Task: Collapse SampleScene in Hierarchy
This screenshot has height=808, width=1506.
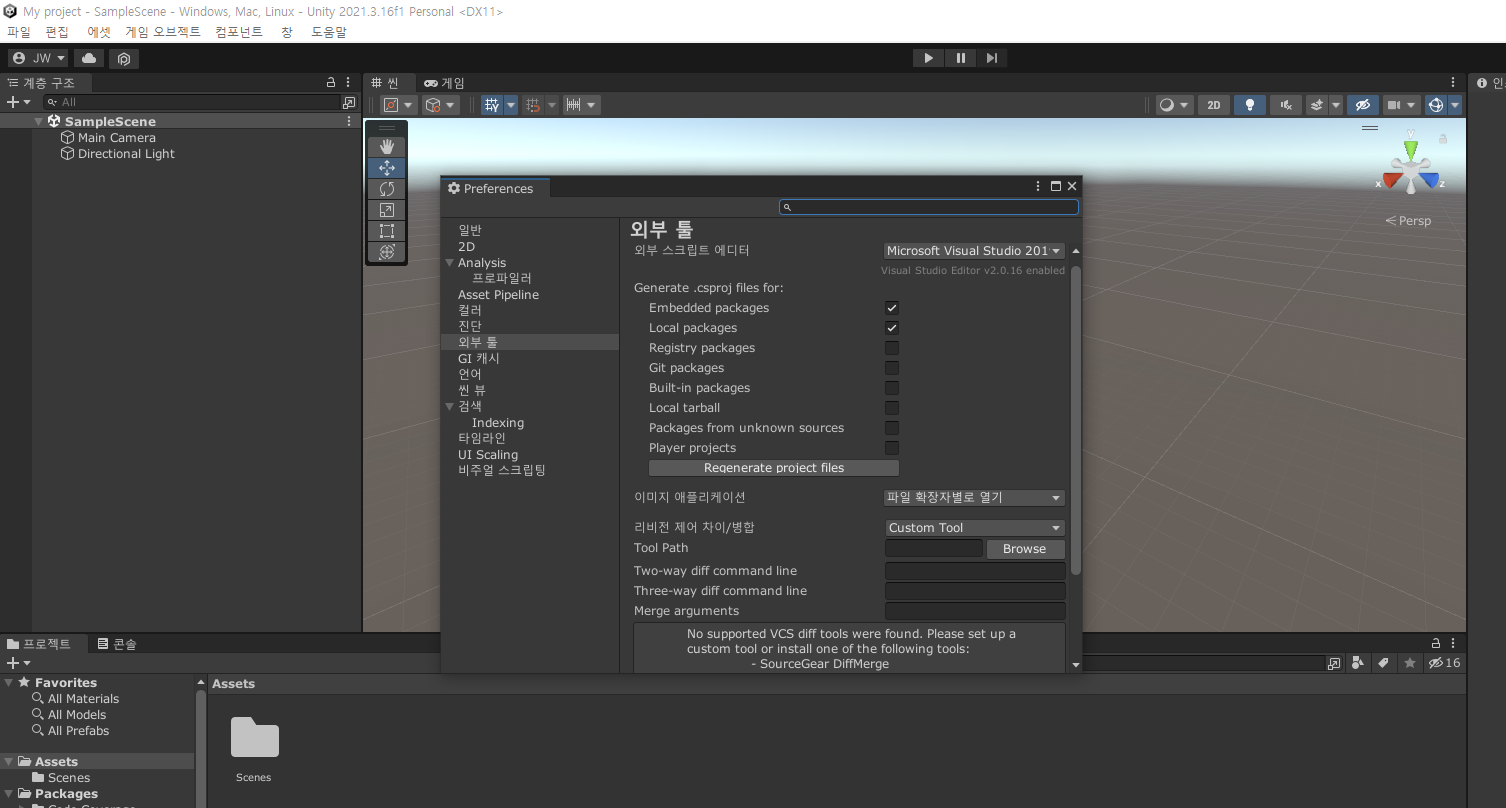Action: click(39, 121)
